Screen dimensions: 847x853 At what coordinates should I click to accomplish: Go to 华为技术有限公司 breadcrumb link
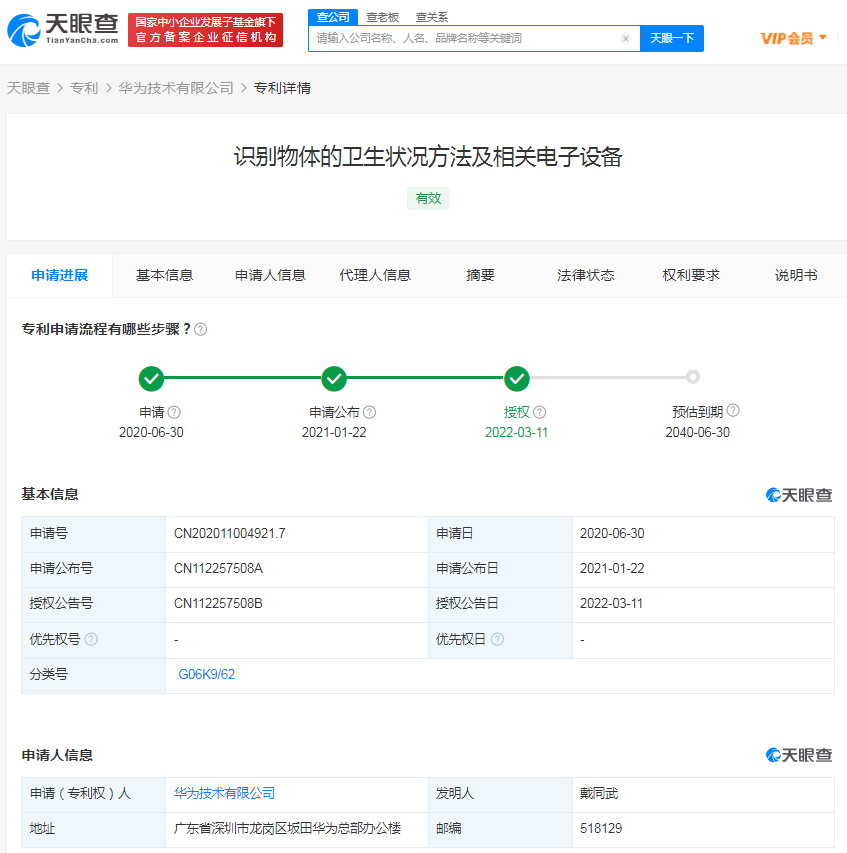pos(176,88)
